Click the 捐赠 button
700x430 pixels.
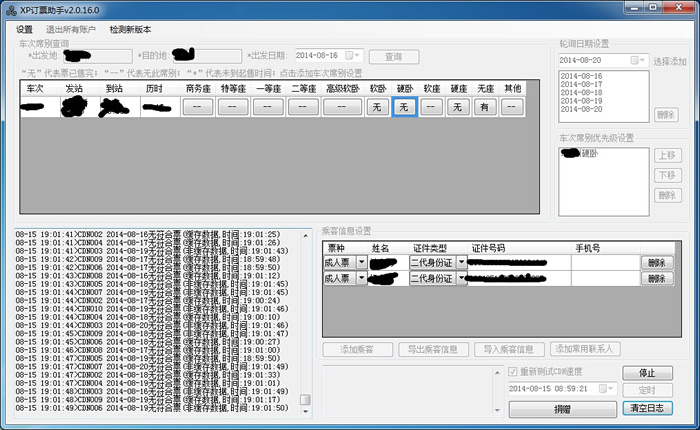click(x=561, y=408)
